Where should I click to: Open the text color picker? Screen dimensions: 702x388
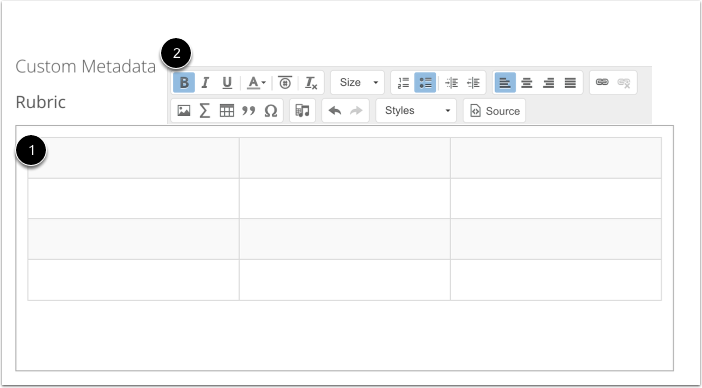[257, 83]
